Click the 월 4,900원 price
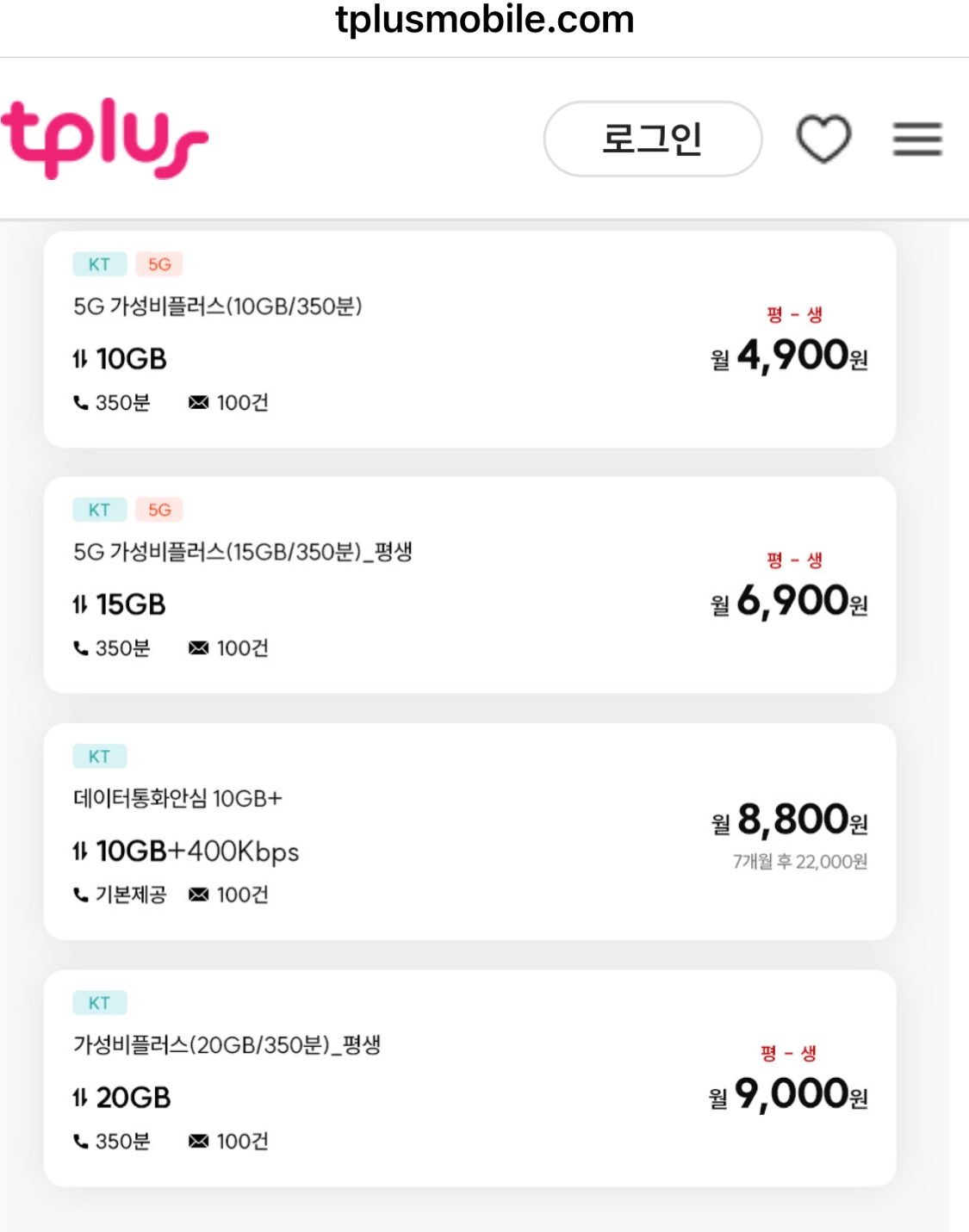The image size is (969, 1232). (789, 356)
